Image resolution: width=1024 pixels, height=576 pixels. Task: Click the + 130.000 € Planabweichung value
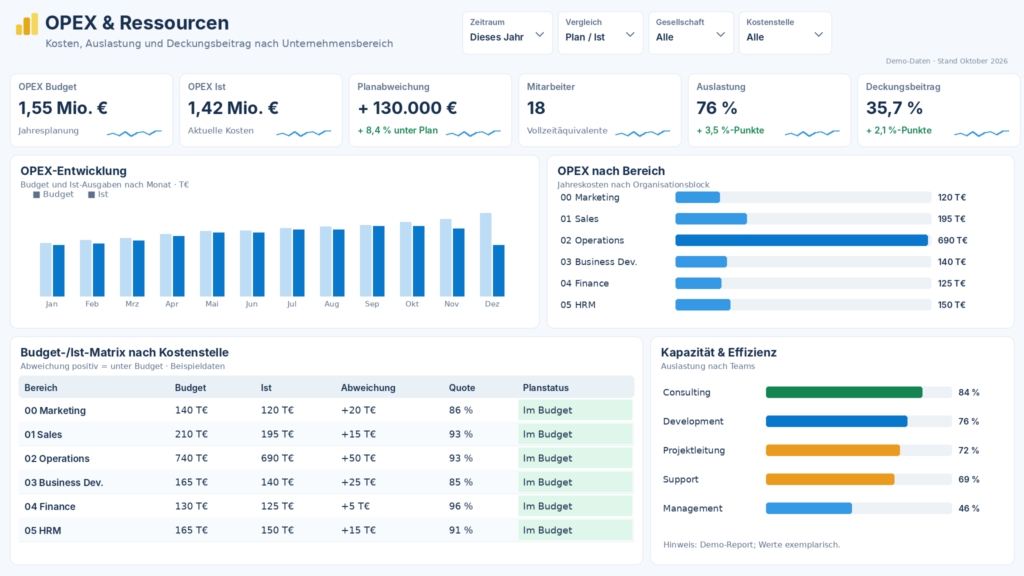tap(408, 108)
